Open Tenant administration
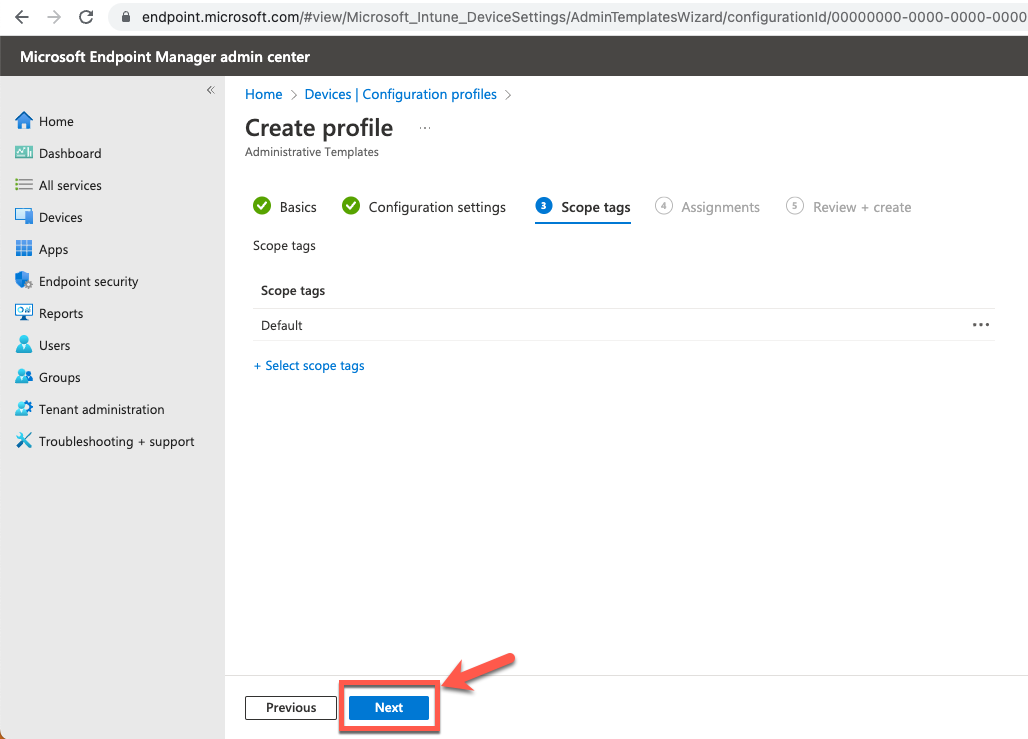The height and width of the screenshot is (739, 1028). (x=102, y=409)
